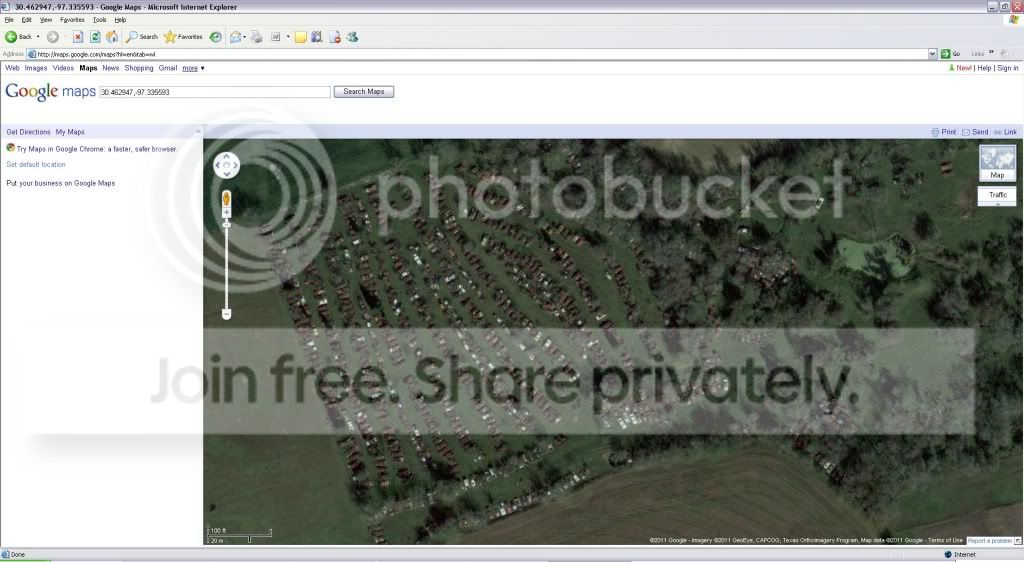Print via the IE toolbar printer icon
The height and width of the screenshot is (562, 1024).
257,37
